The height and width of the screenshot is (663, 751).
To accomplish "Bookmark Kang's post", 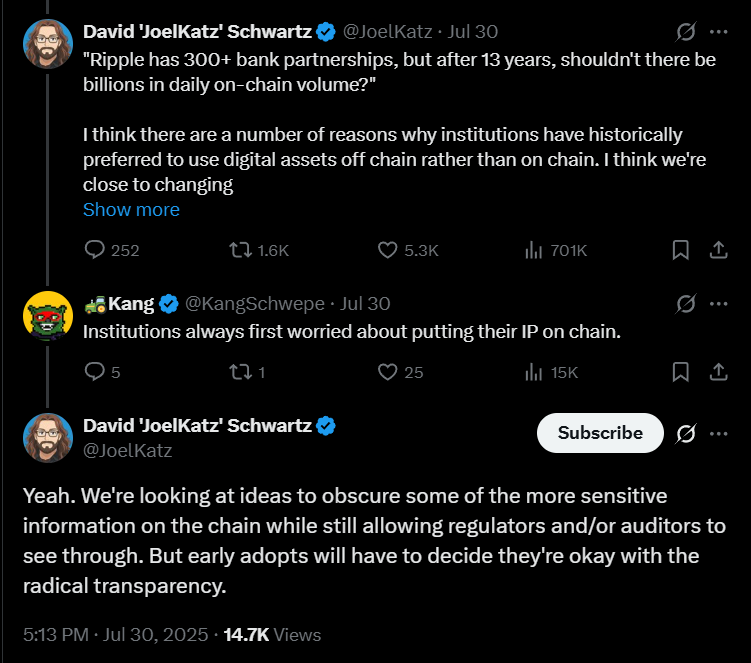I will 680,372.
